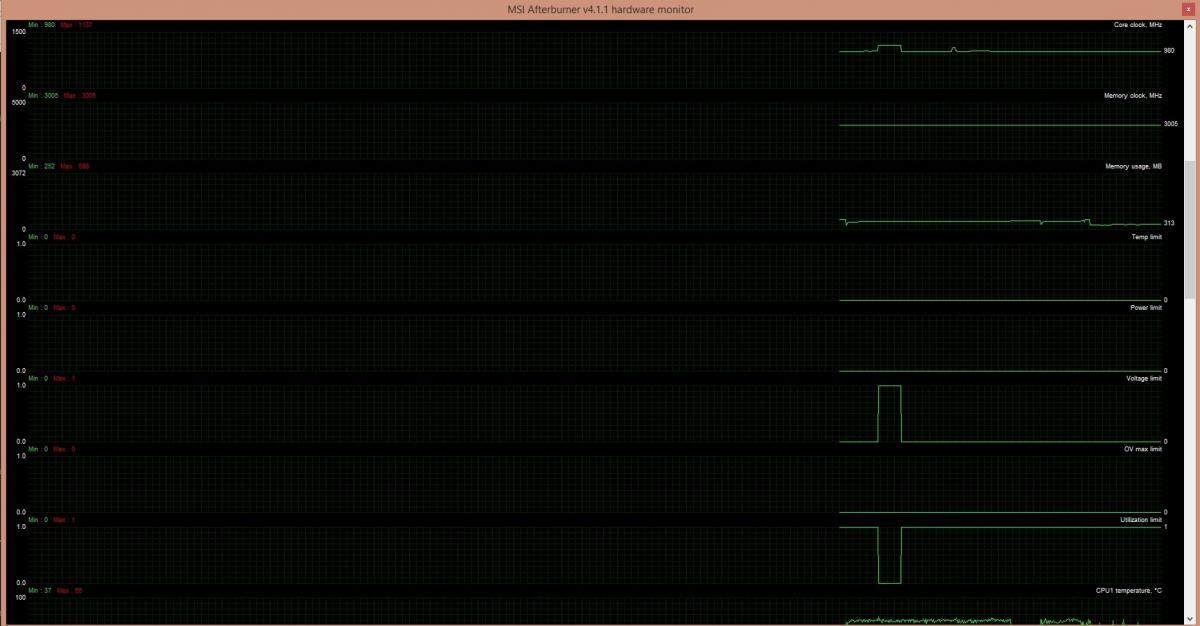Click the Utilization limit graph's dip
1200x626 pixels.
point(889,554)
